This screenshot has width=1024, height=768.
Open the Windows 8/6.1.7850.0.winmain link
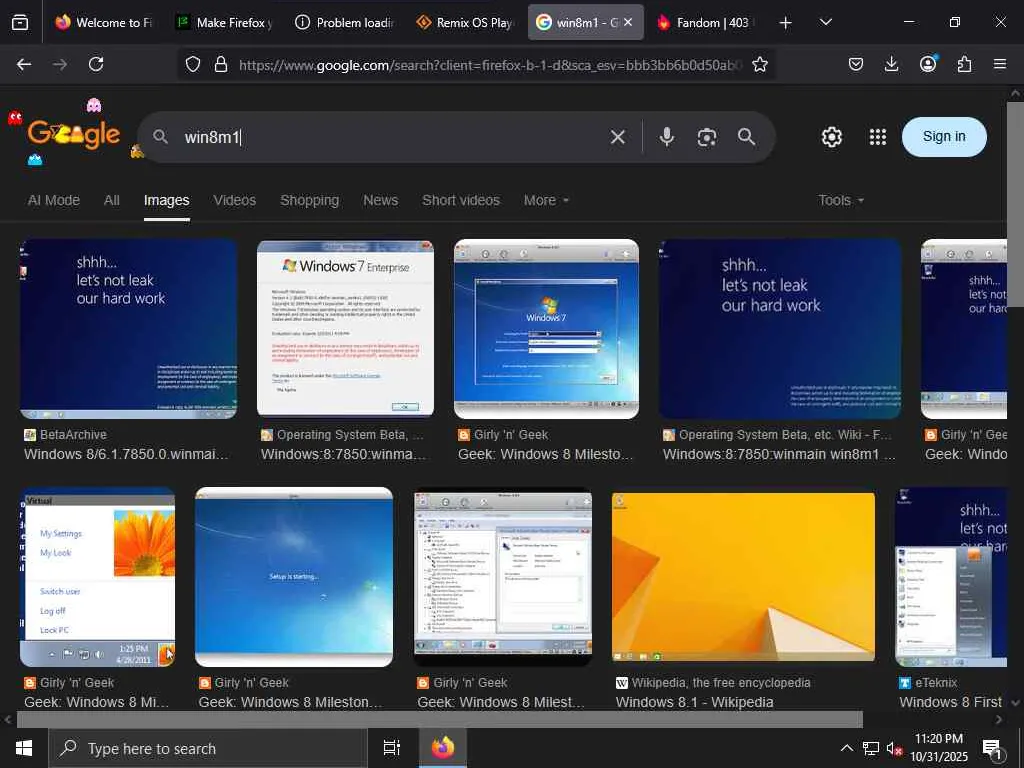[127, 454]
